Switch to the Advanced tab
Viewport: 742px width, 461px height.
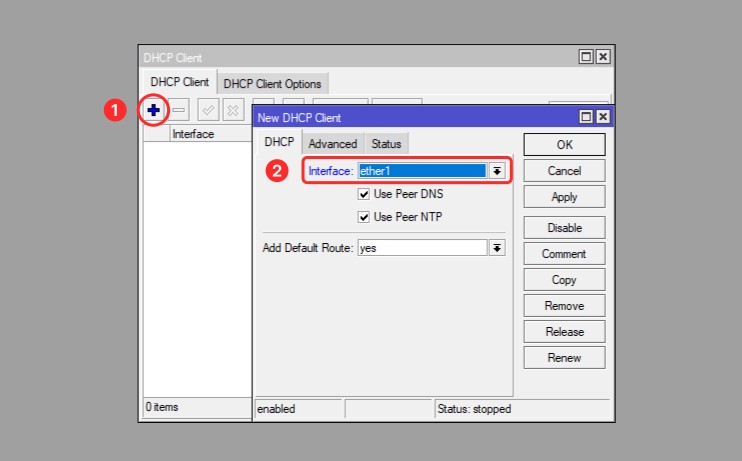332,144
